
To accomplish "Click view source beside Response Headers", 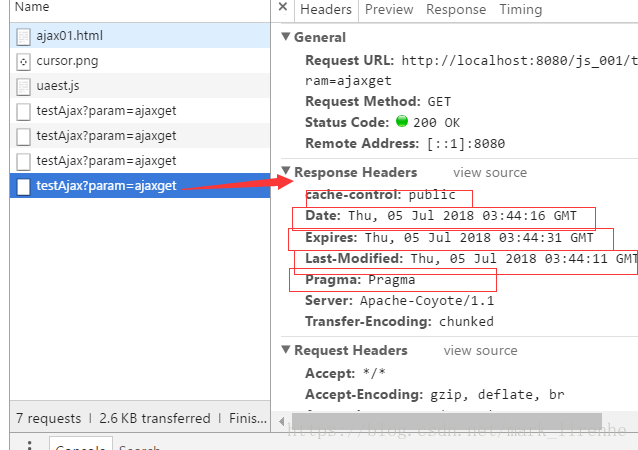I will (x=490, y=173).
